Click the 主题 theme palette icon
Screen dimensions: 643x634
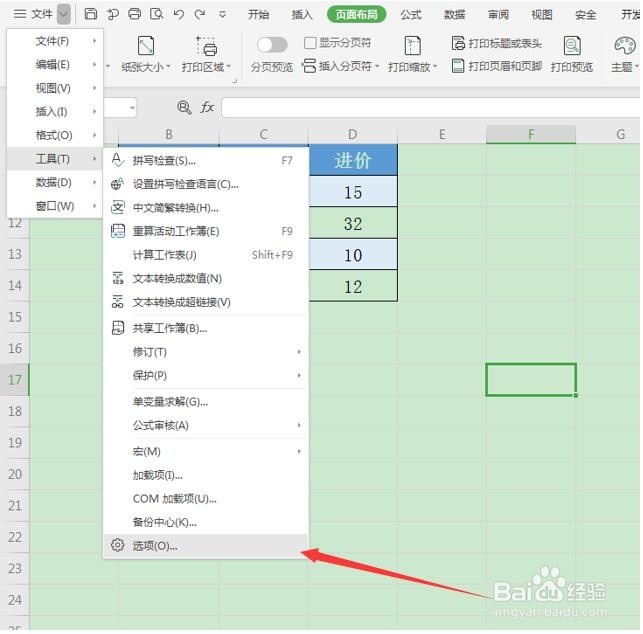click(625, 45)
